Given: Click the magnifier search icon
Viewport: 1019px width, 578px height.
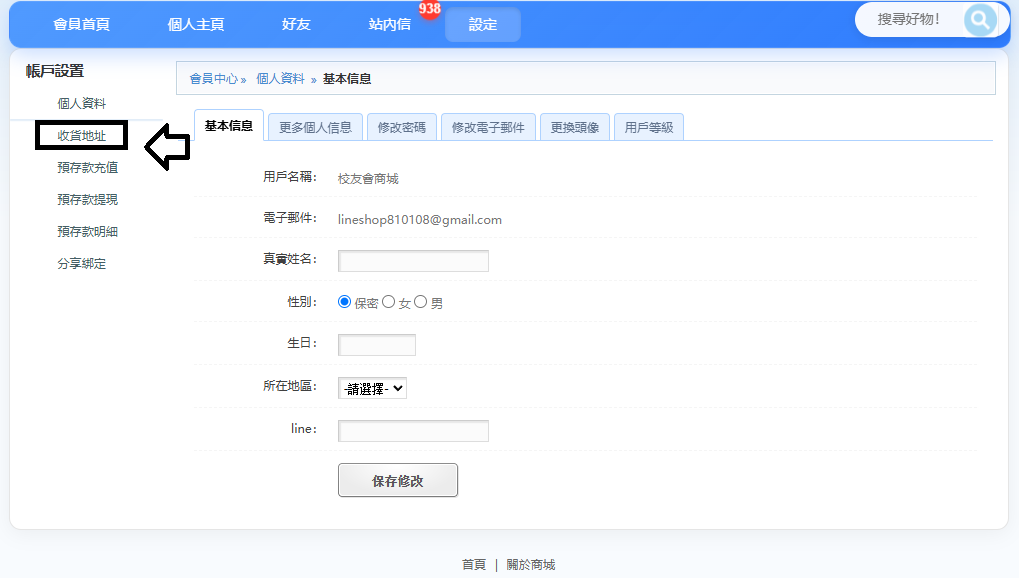Looking at the screenshot, I should tap(980, 19).
